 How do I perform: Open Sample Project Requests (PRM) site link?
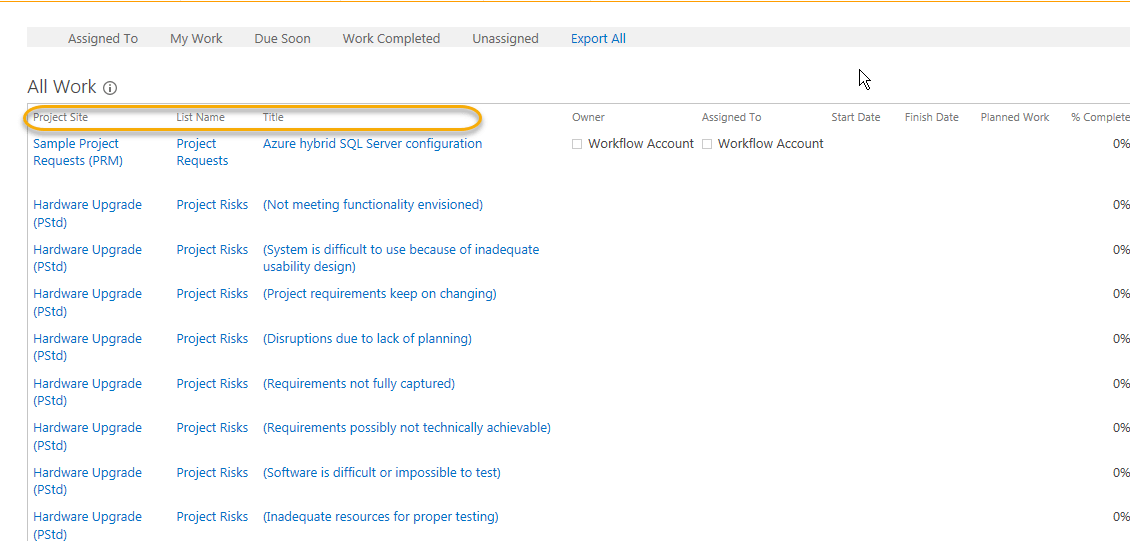78,152
